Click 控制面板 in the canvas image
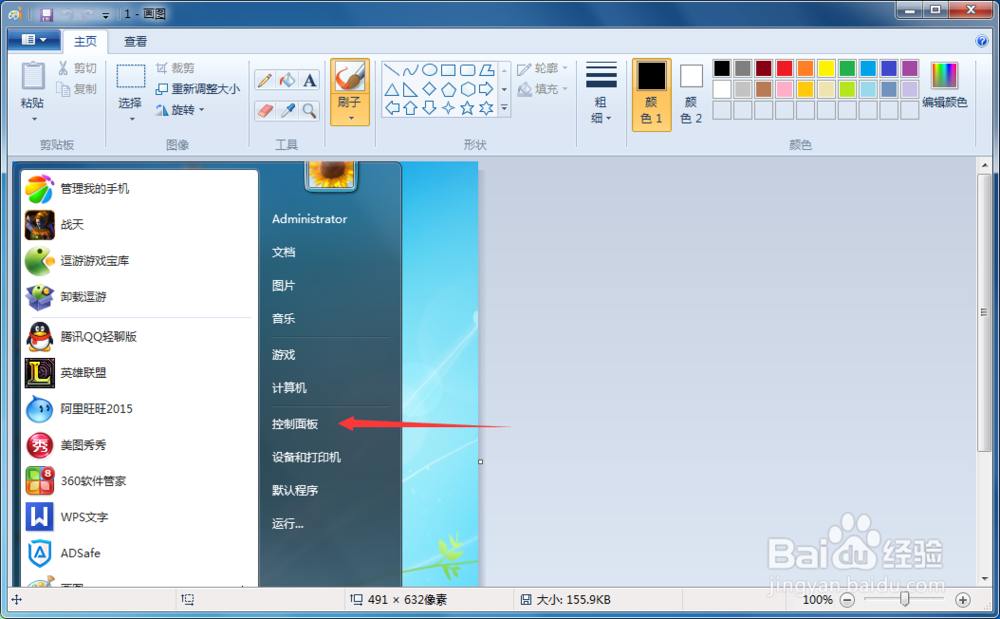This screenshot has height=619, width=1000. (295, 424)
